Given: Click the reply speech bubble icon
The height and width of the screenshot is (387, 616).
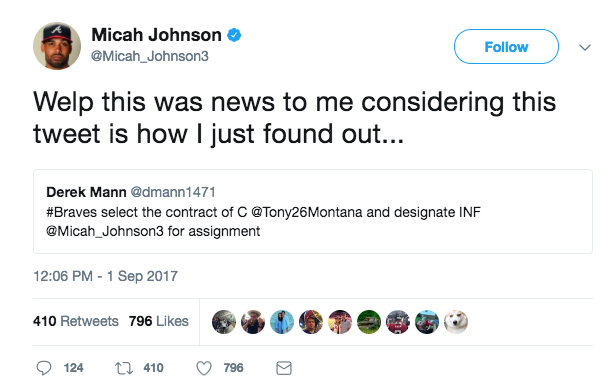Looking at the screenshot, I should 44,368.
